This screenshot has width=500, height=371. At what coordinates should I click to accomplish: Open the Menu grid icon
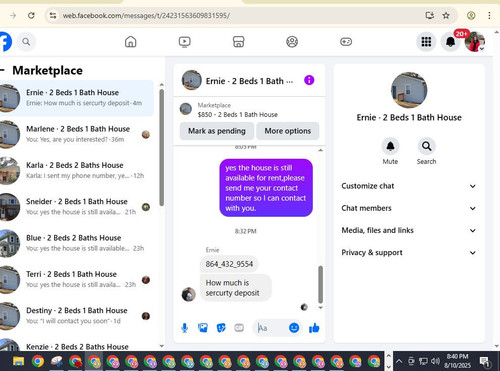(x=426, y=42)
